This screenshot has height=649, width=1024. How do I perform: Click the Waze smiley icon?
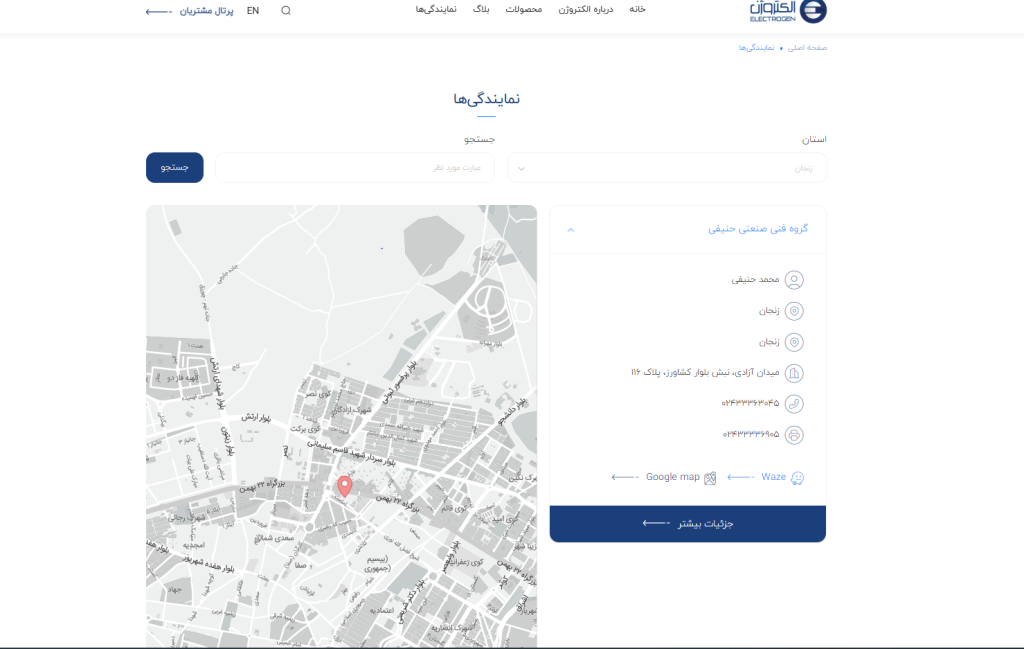[x=797, y=478]
